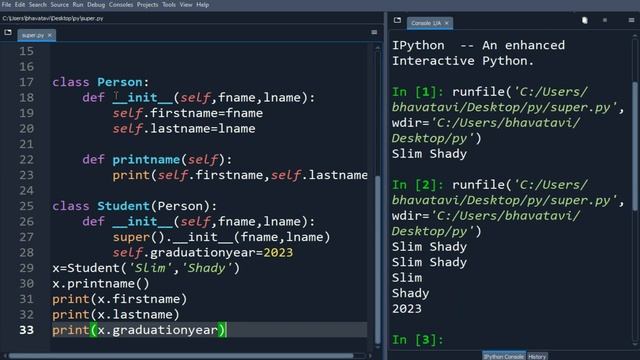Click 'self.graduationyear=2023' code line
Screen dimensions: 640x360
point(203,252)
